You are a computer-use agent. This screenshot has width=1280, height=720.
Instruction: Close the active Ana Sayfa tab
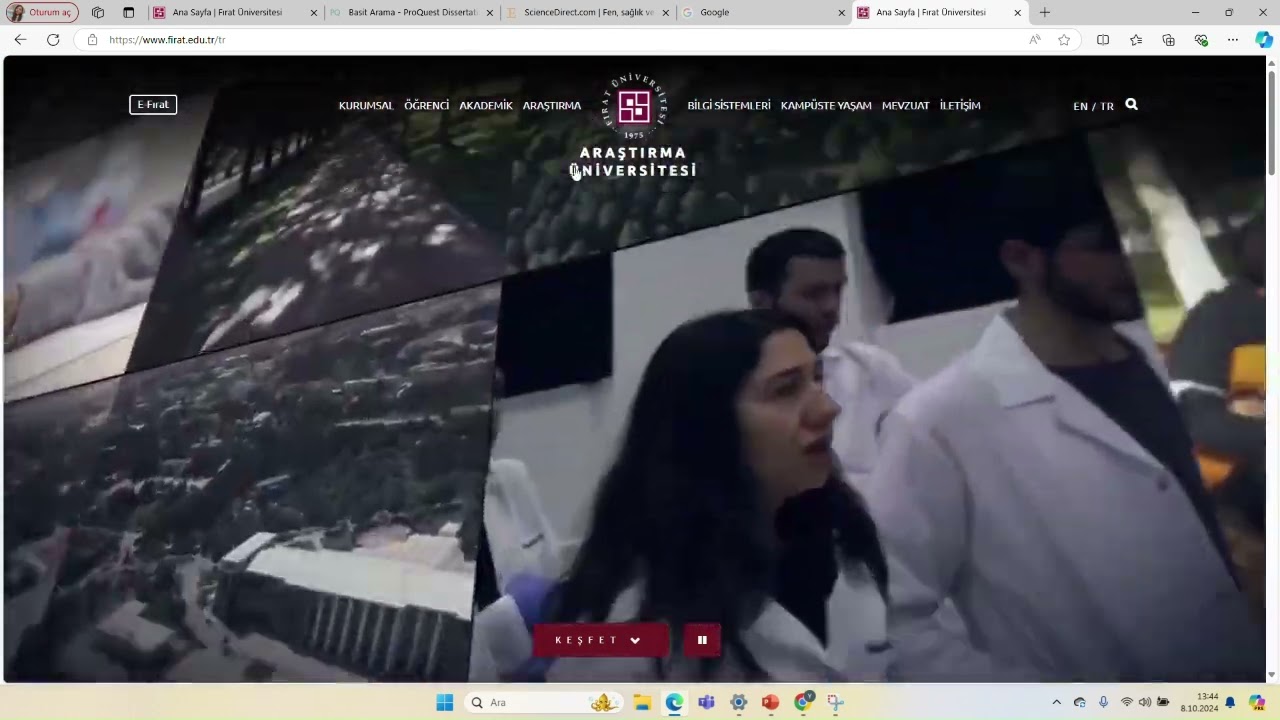click(1017, 13)
